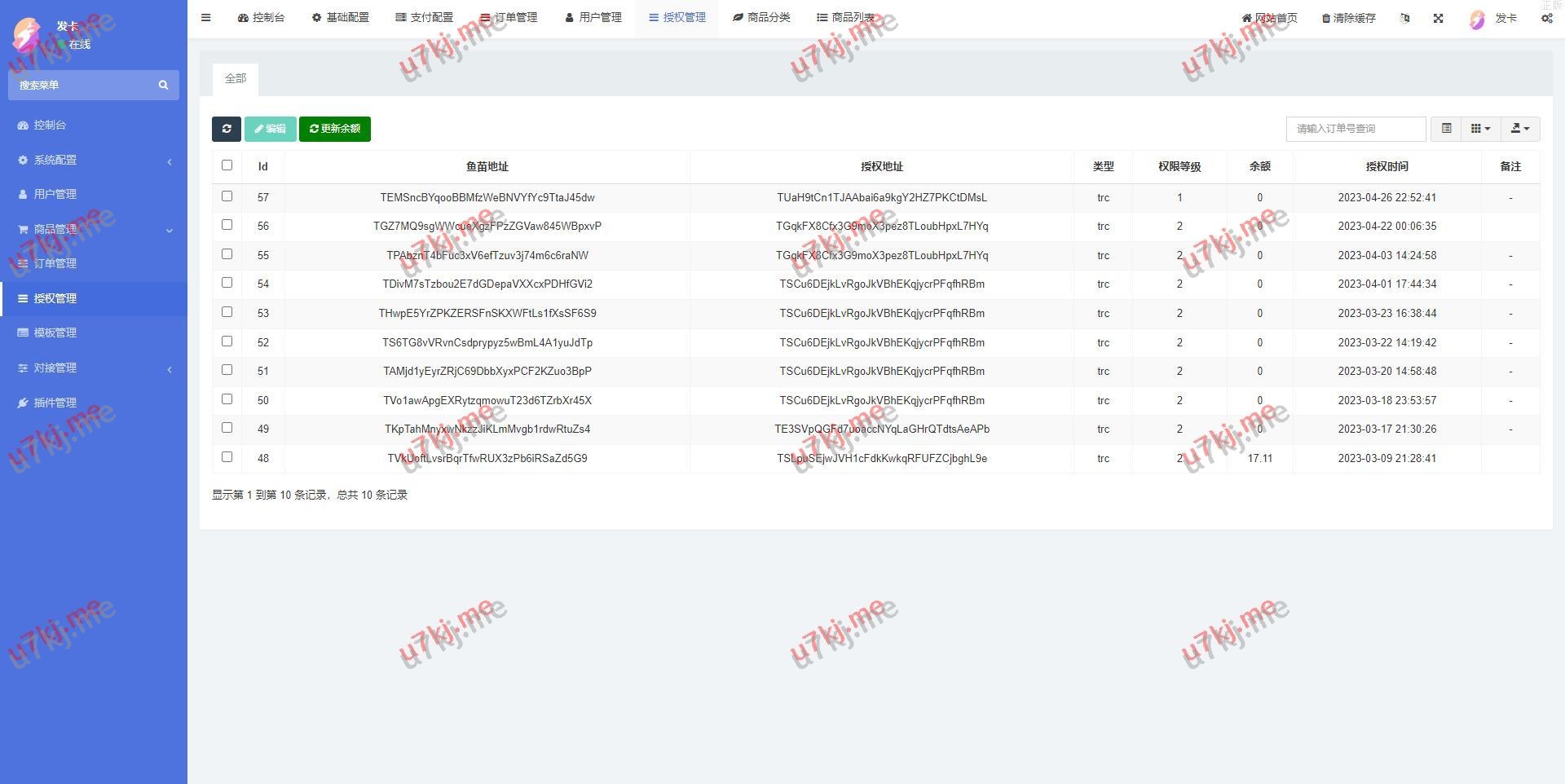Click the search magnifier in sidebar
1565x784 pixels.
coord(163,85)
